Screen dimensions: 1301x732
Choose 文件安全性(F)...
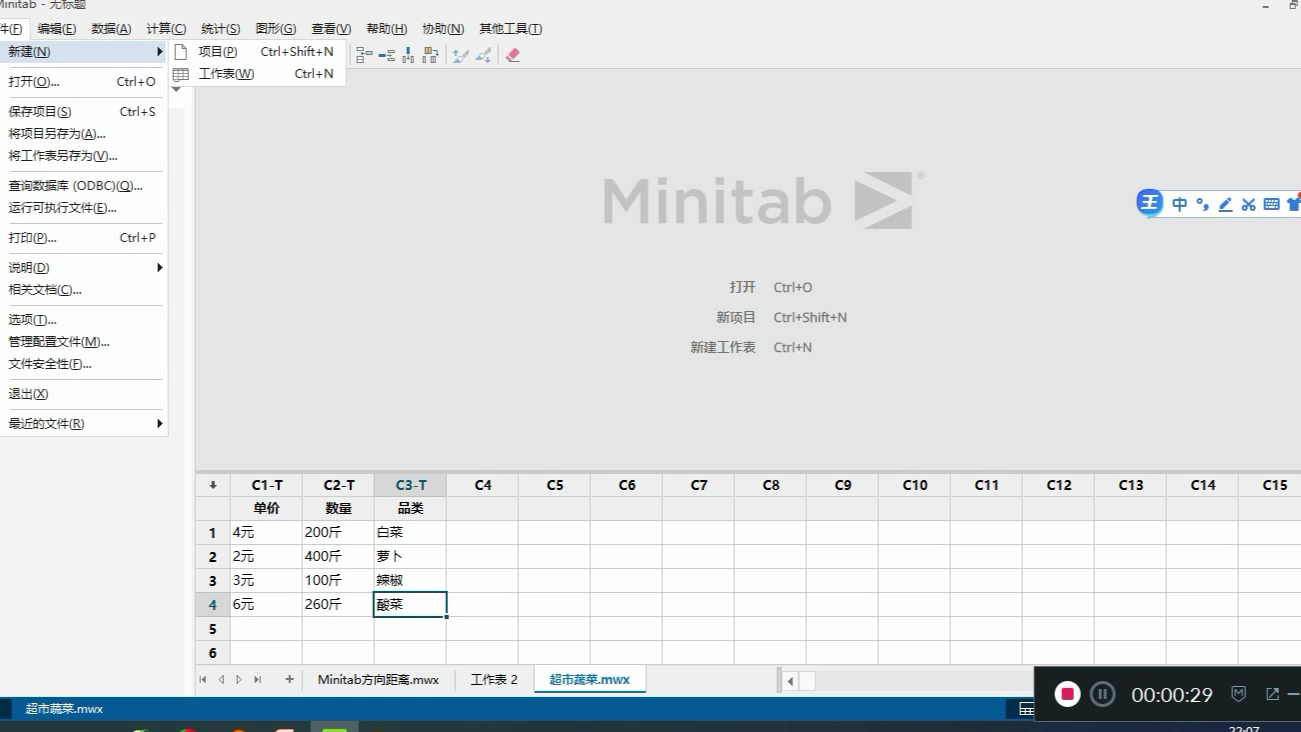pos(83,364)
